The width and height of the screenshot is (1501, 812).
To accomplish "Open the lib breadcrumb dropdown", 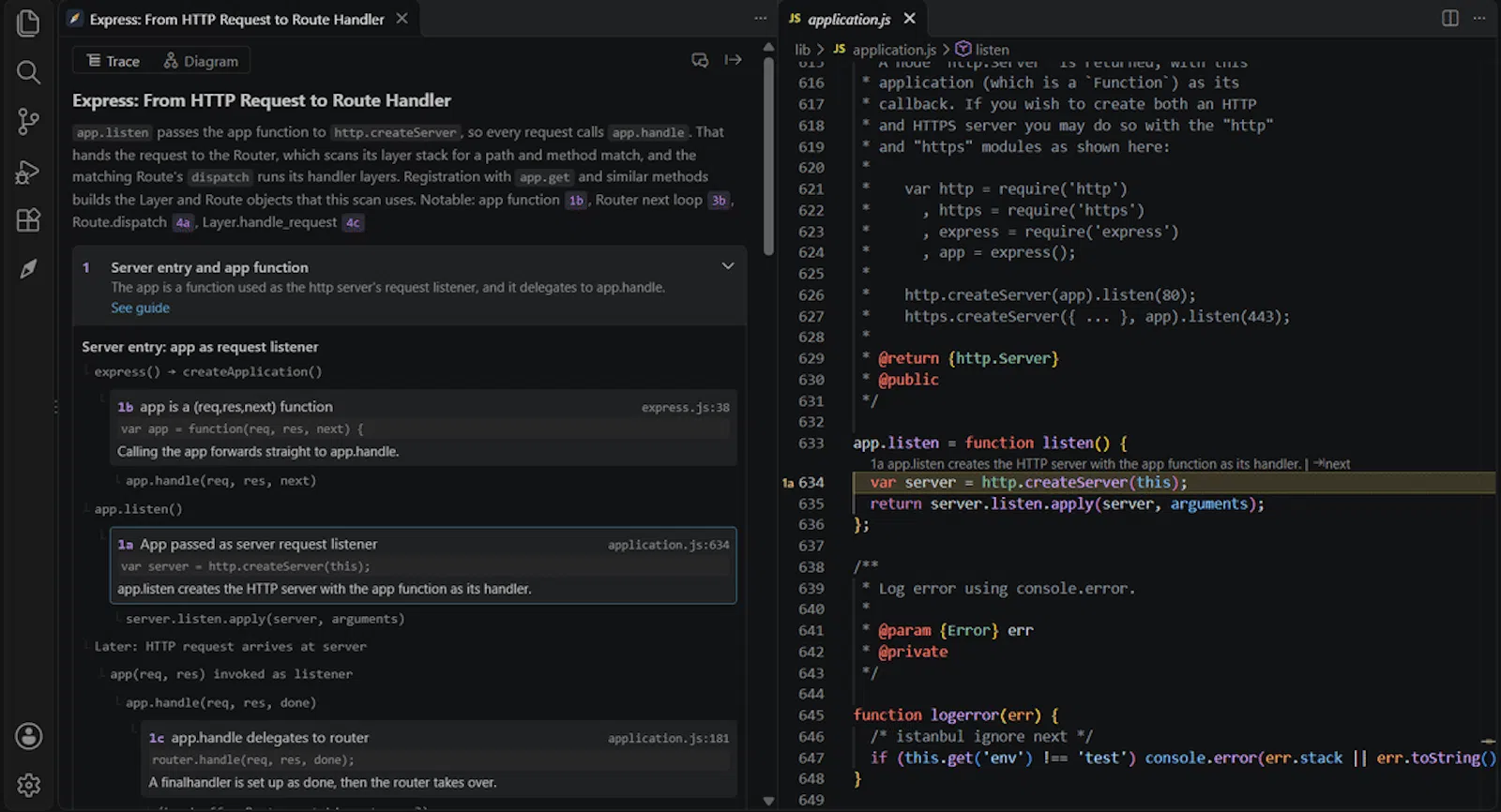I will pos(802,50).
